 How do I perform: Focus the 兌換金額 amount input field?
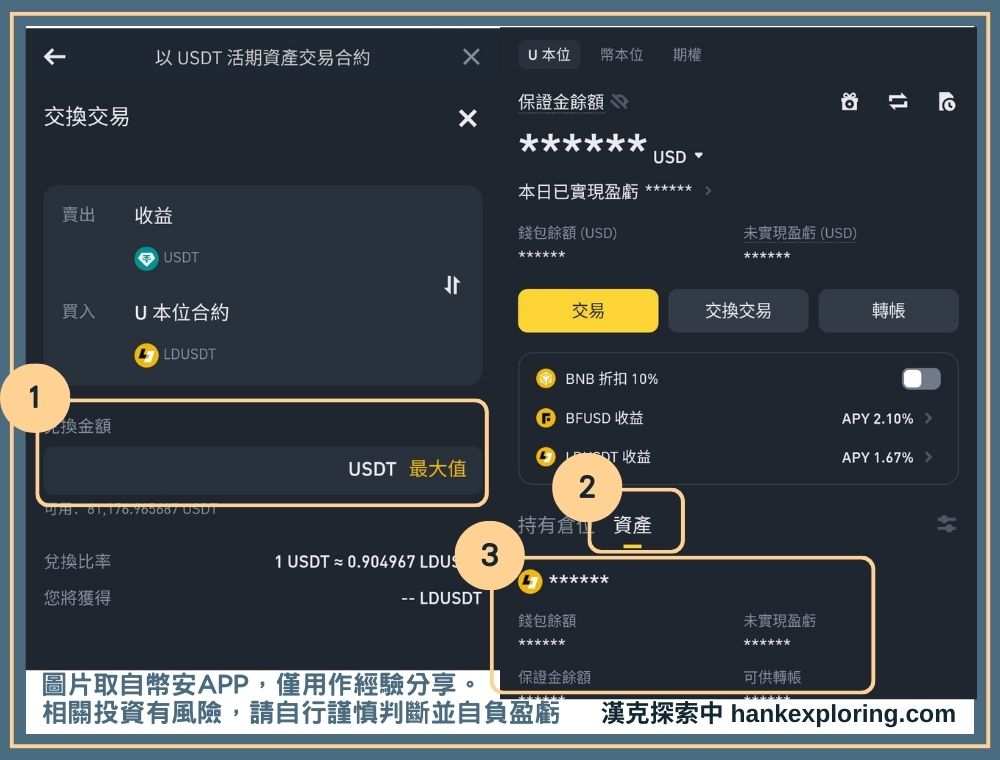coord(263,469)
